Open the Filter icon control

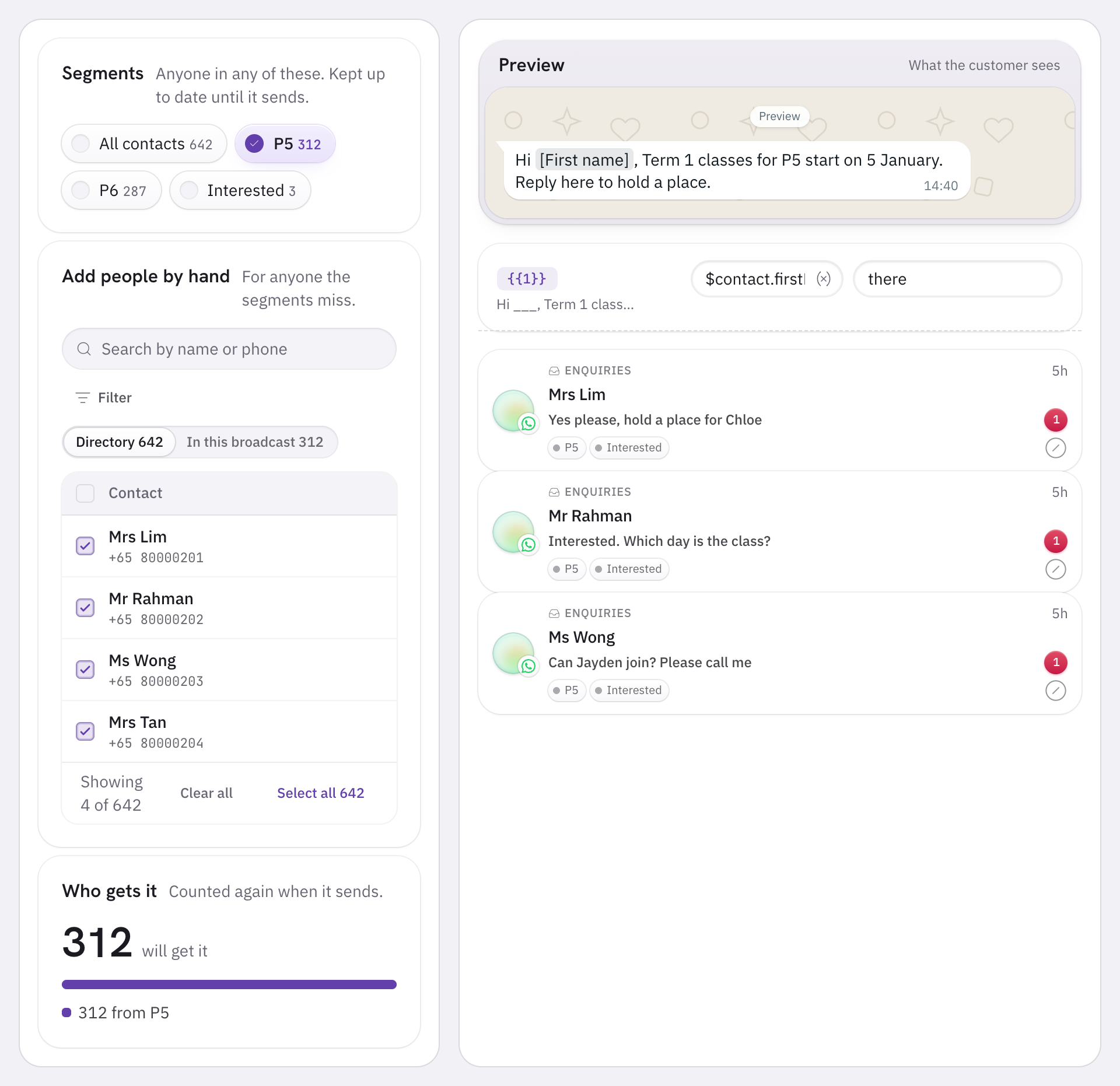click(83, 398)
